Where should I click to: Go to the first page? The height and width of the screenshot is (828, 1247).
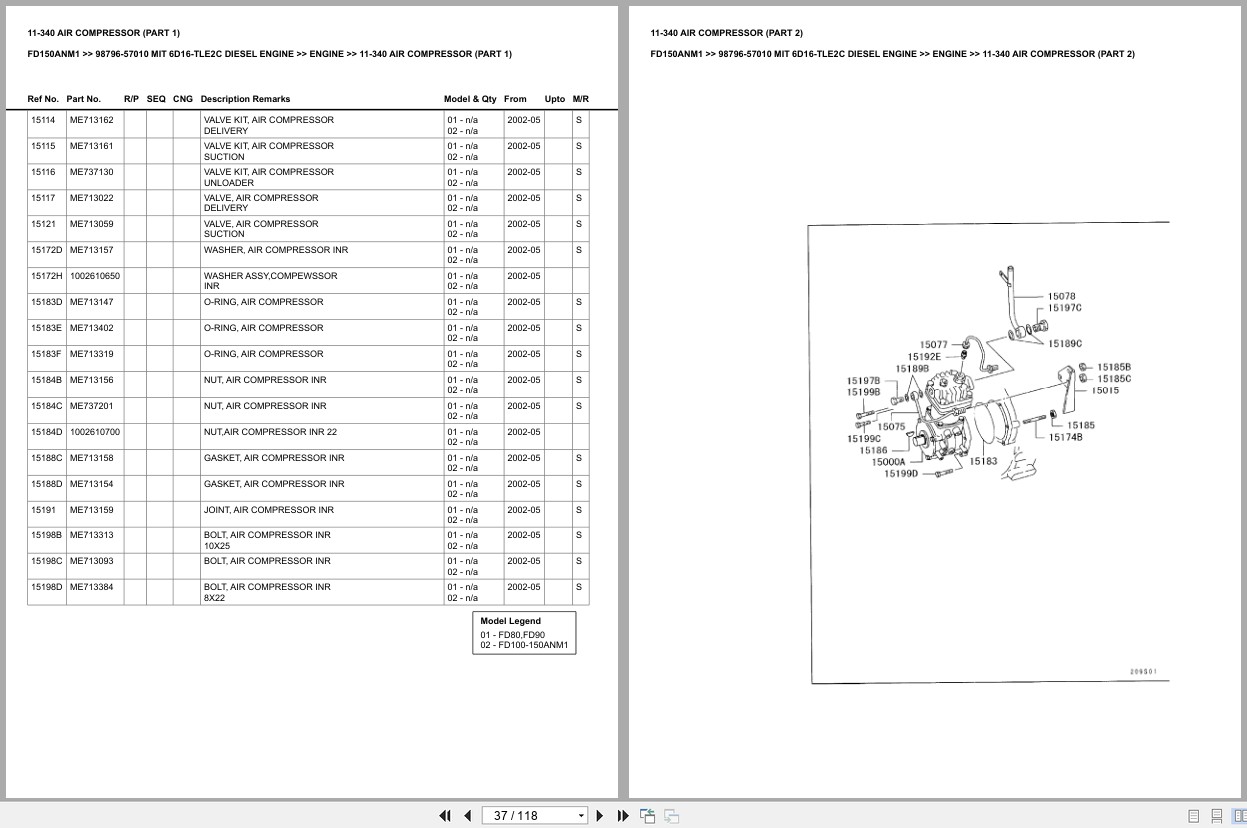point(445,816)
